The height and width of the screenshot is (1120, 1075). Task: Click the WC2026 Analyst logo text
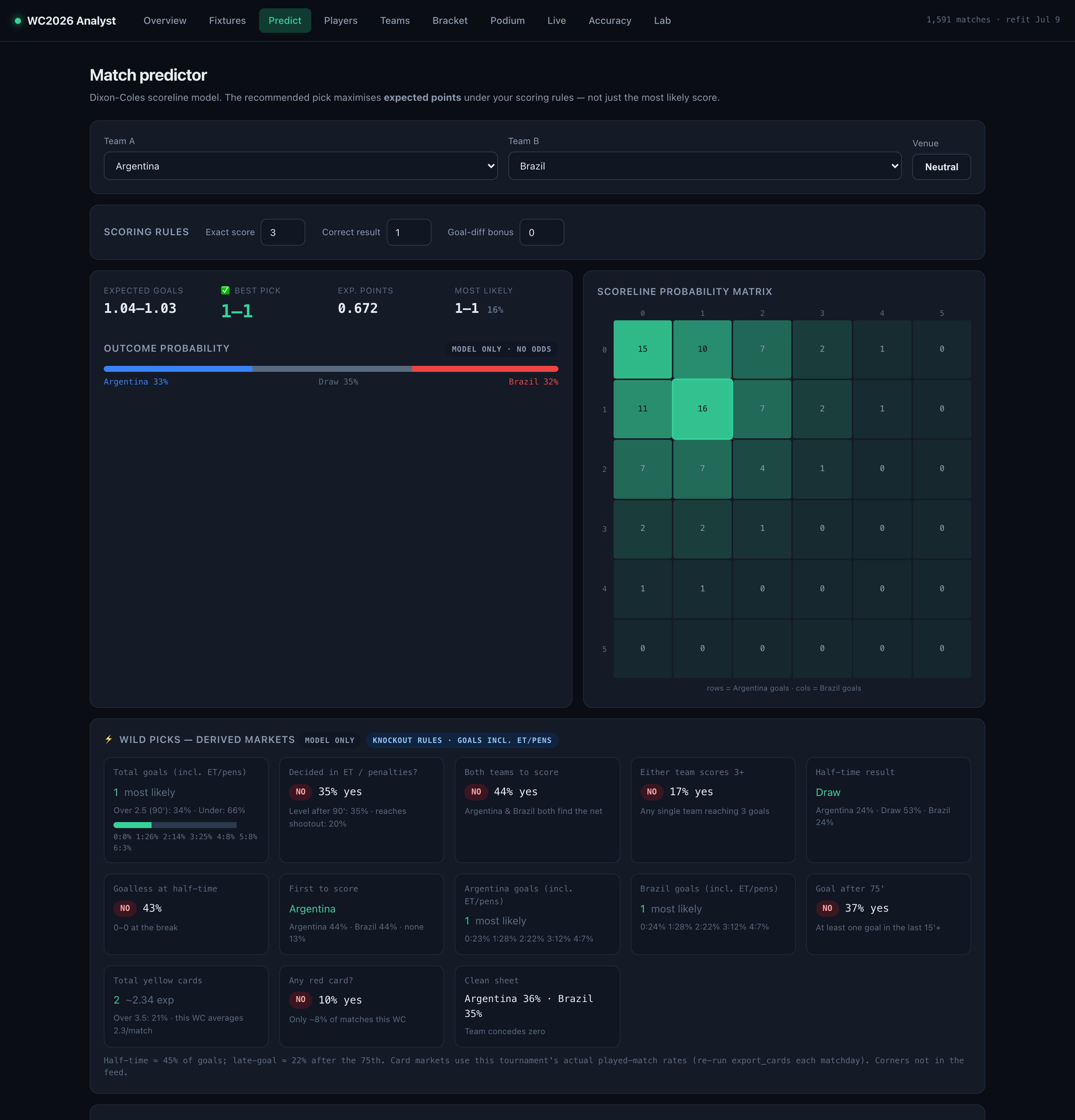pos(71,21)
